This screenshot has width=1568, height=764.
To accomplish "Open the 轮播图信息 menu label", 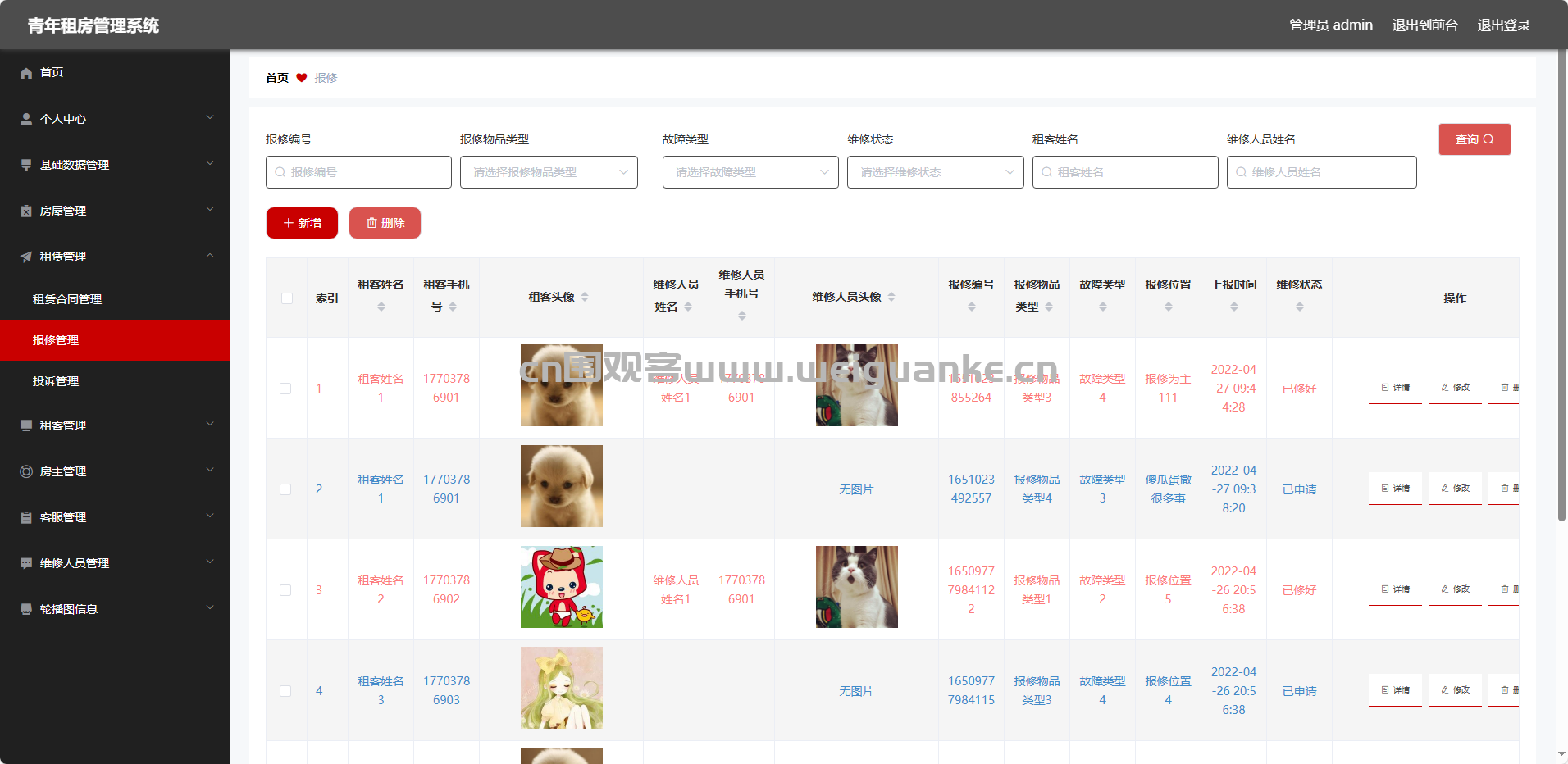I will click(69, 609).
